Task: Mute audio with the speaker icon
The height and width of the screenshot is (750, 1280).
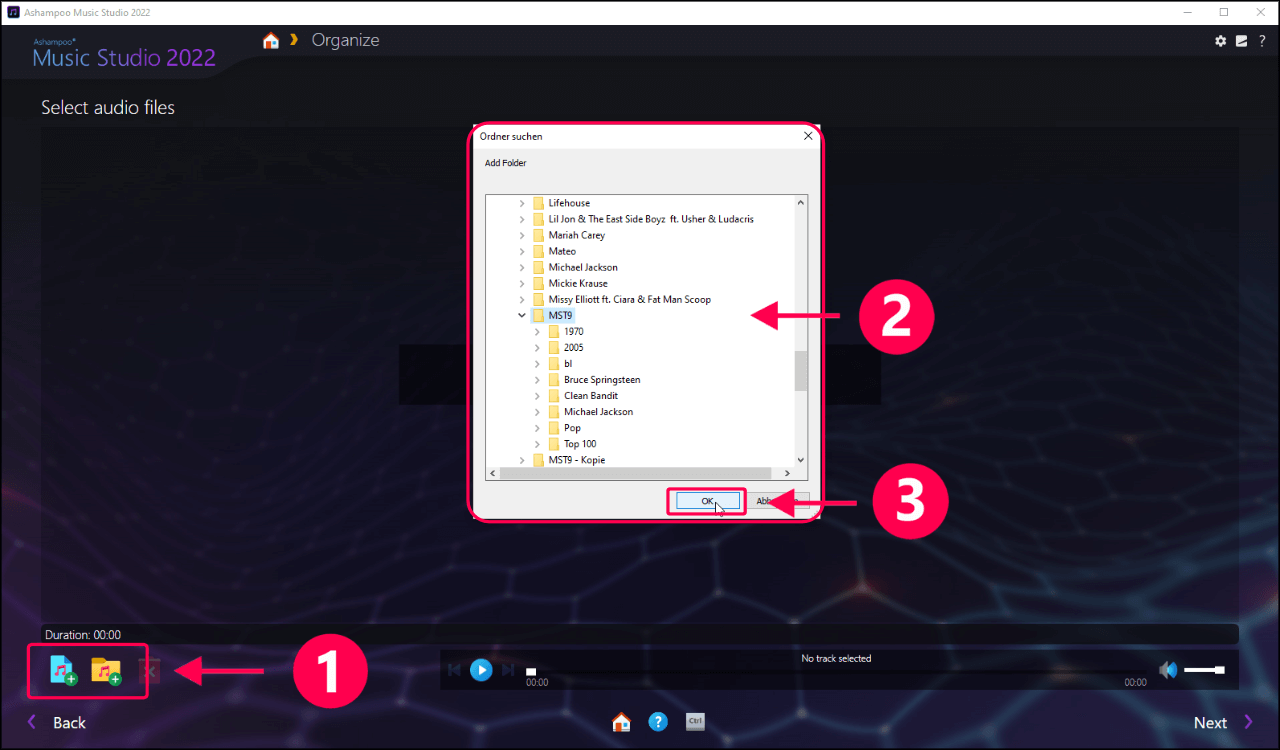Action: (1167, 670)
